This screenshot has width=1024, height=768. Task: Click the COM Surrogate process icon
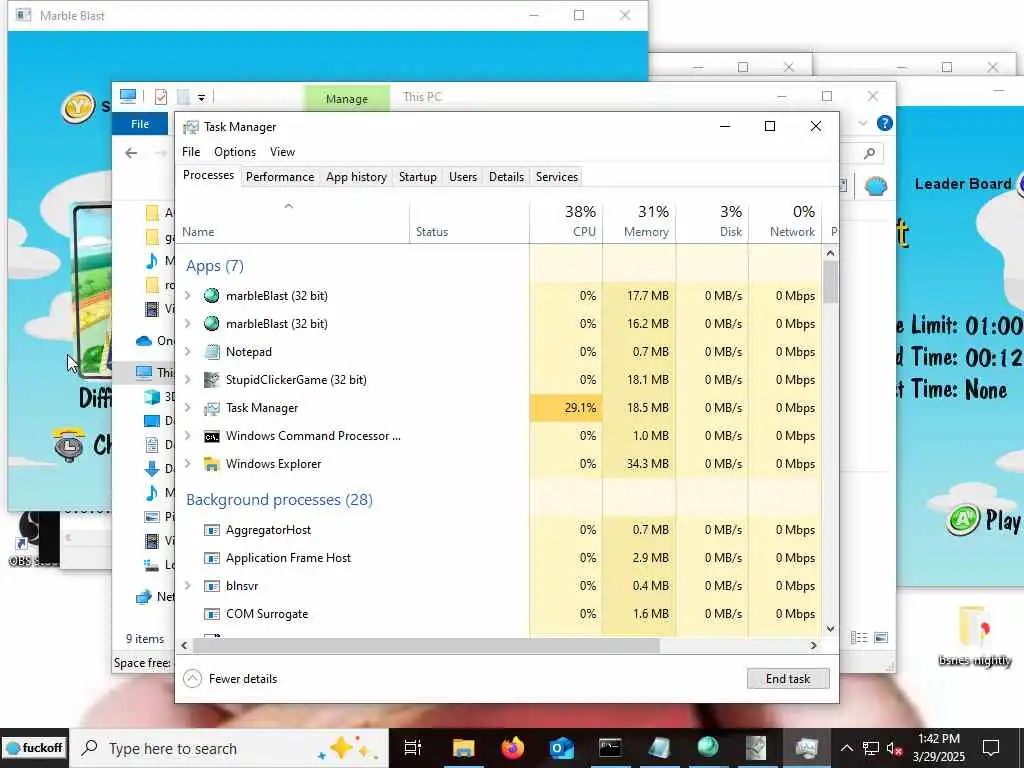pyautogui.click(x=212, y=615)
